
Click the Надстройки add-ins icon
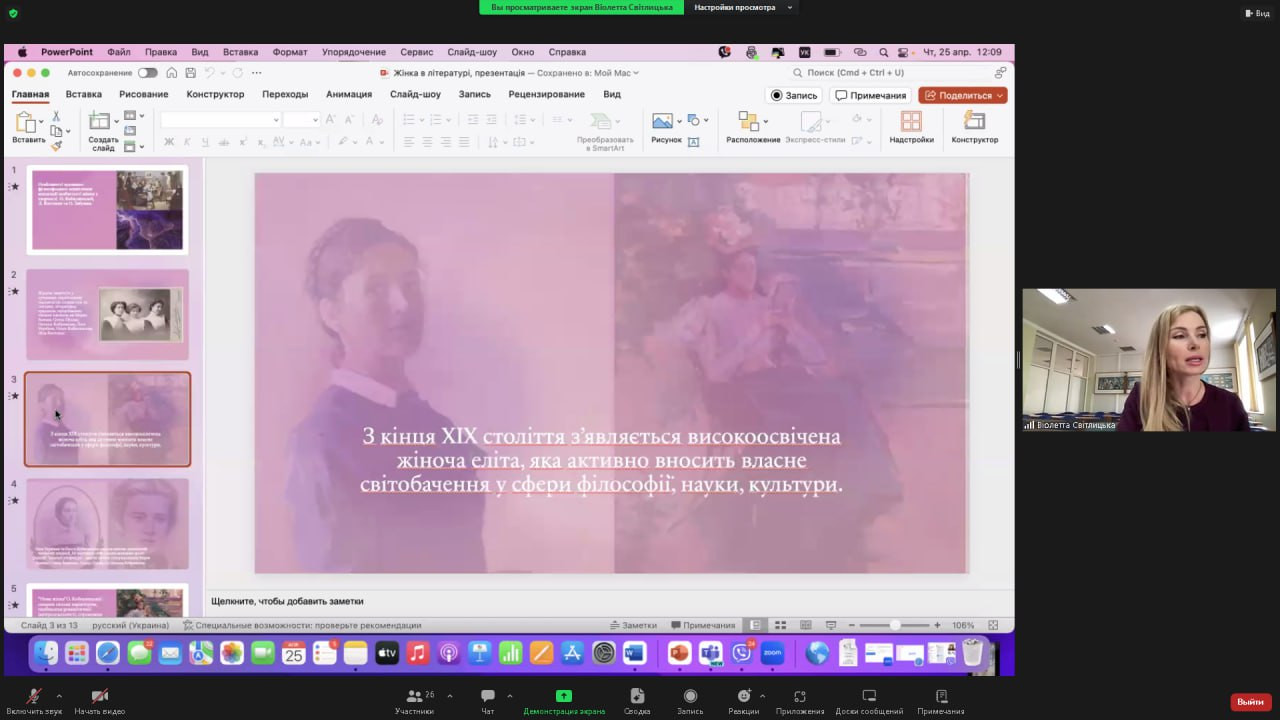click(x=911, y=122)
